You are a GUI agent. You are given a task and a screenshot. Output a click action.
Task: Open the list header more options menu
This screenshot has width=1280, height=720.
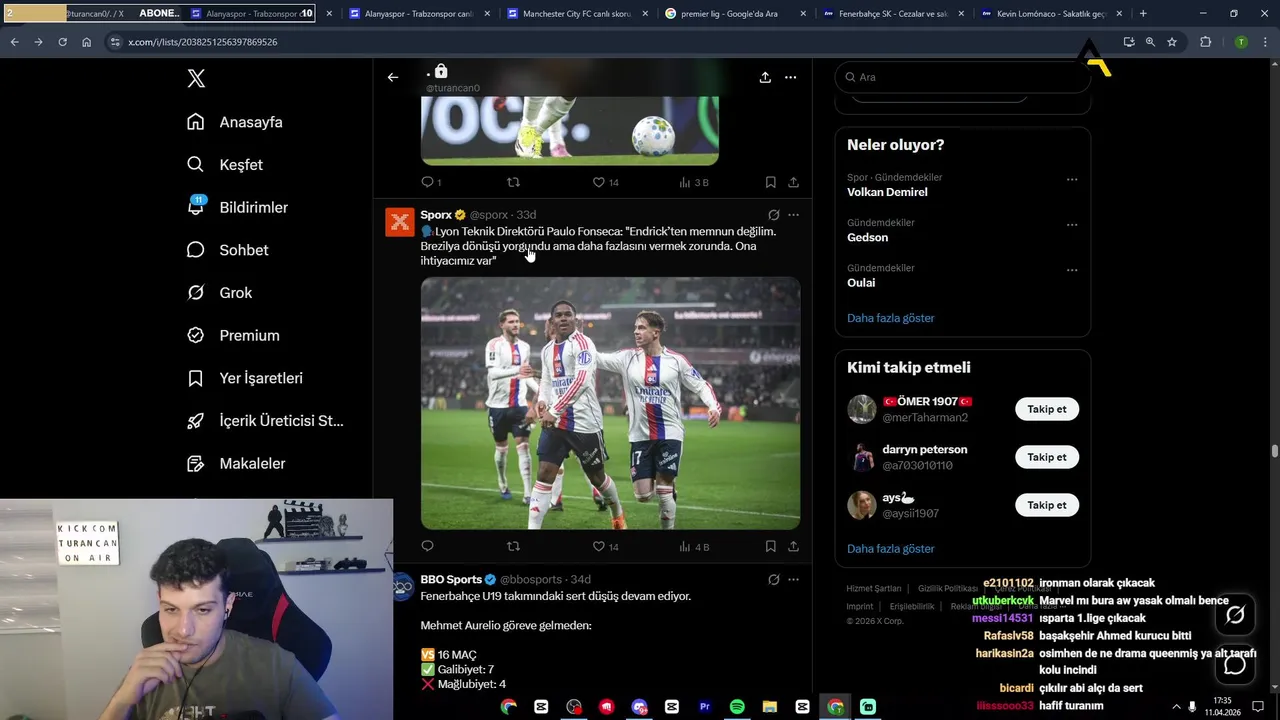pyautogui.click(x=790, y=77)
